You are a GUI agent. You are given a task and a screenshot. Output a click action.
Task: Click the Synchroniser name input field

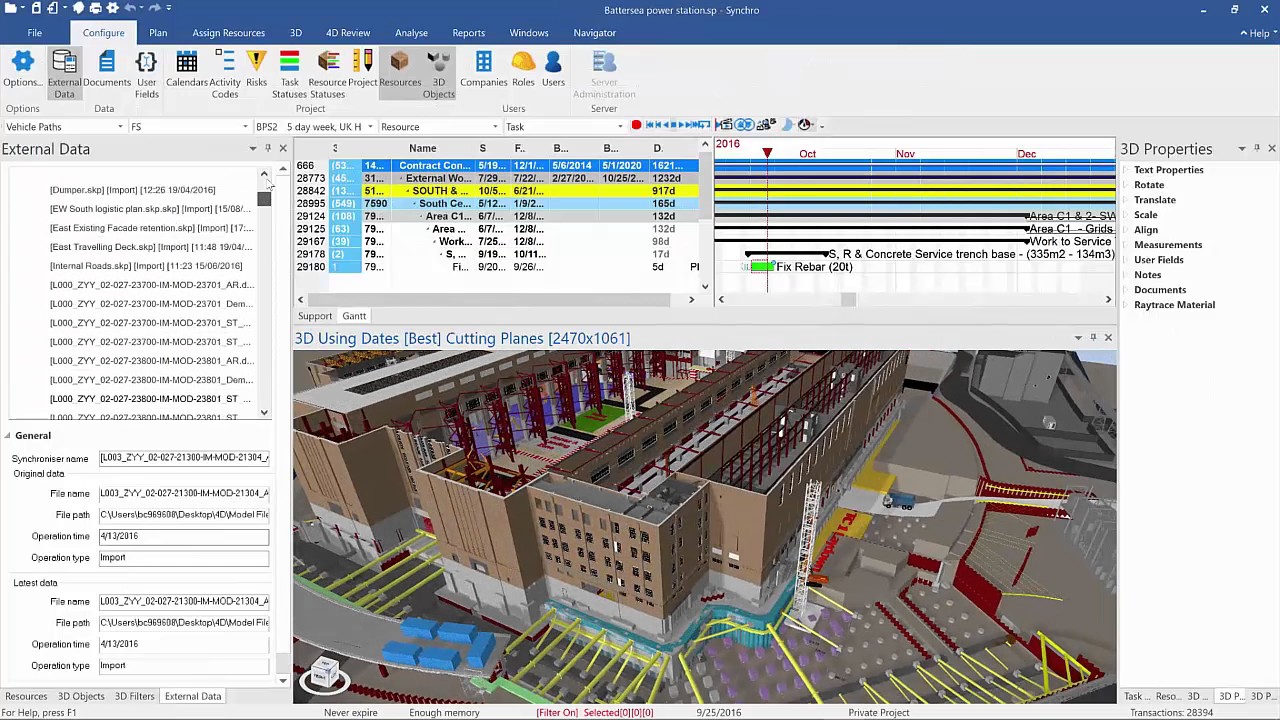click(184, 458)
